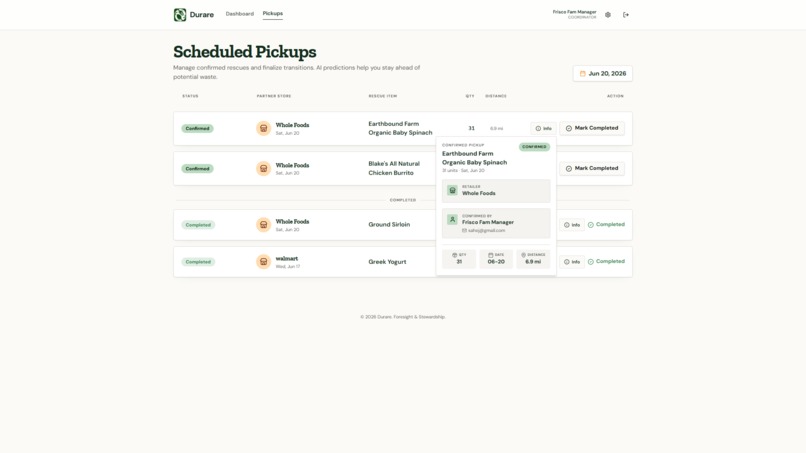Open the Dashboard tab
Screen dimensions: 806x453
coord(240,14)
